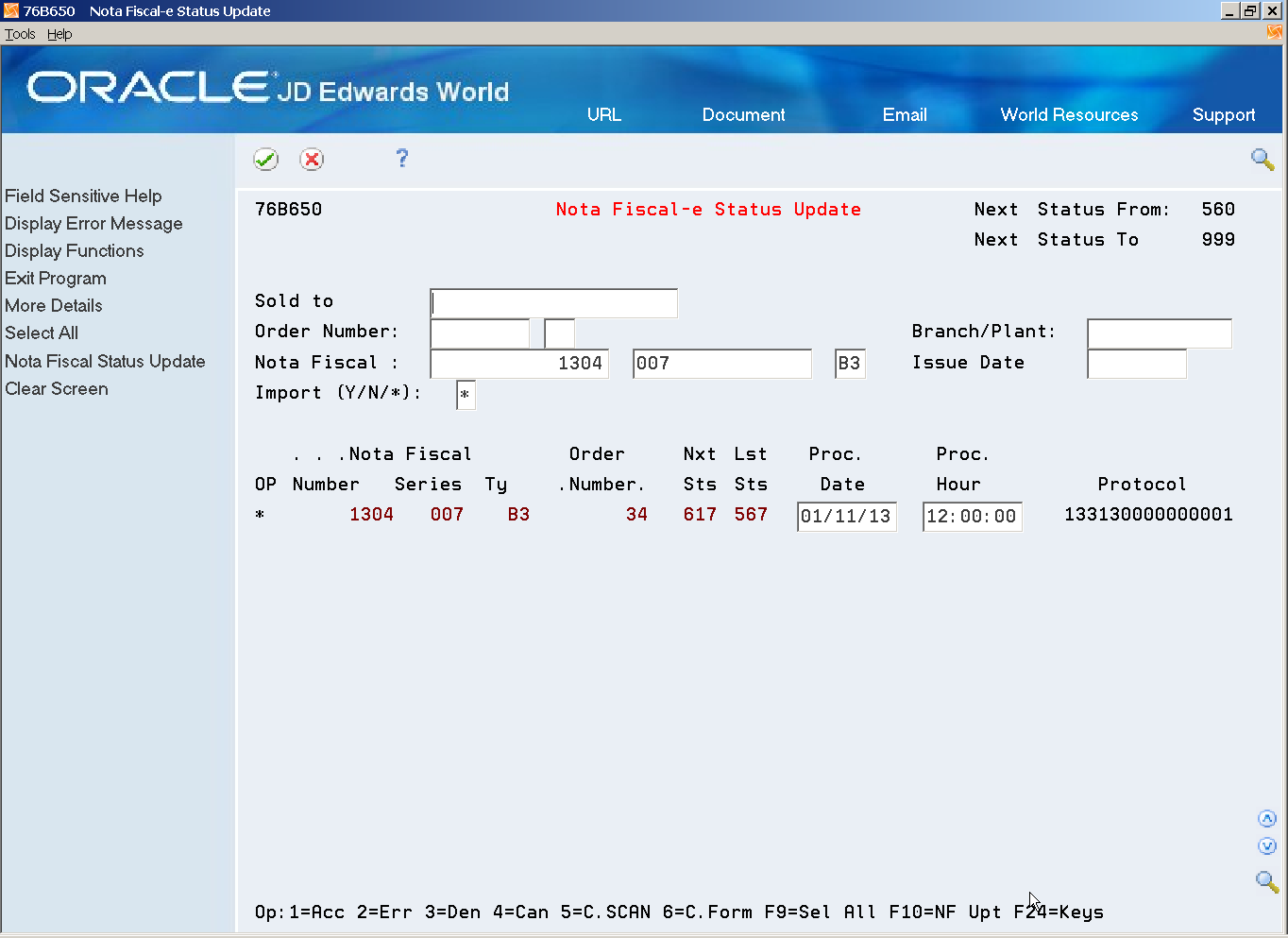Viewport: 1288px width, 938px height.
Task: Choose Select All in sidebar
Action: [42, 333]
